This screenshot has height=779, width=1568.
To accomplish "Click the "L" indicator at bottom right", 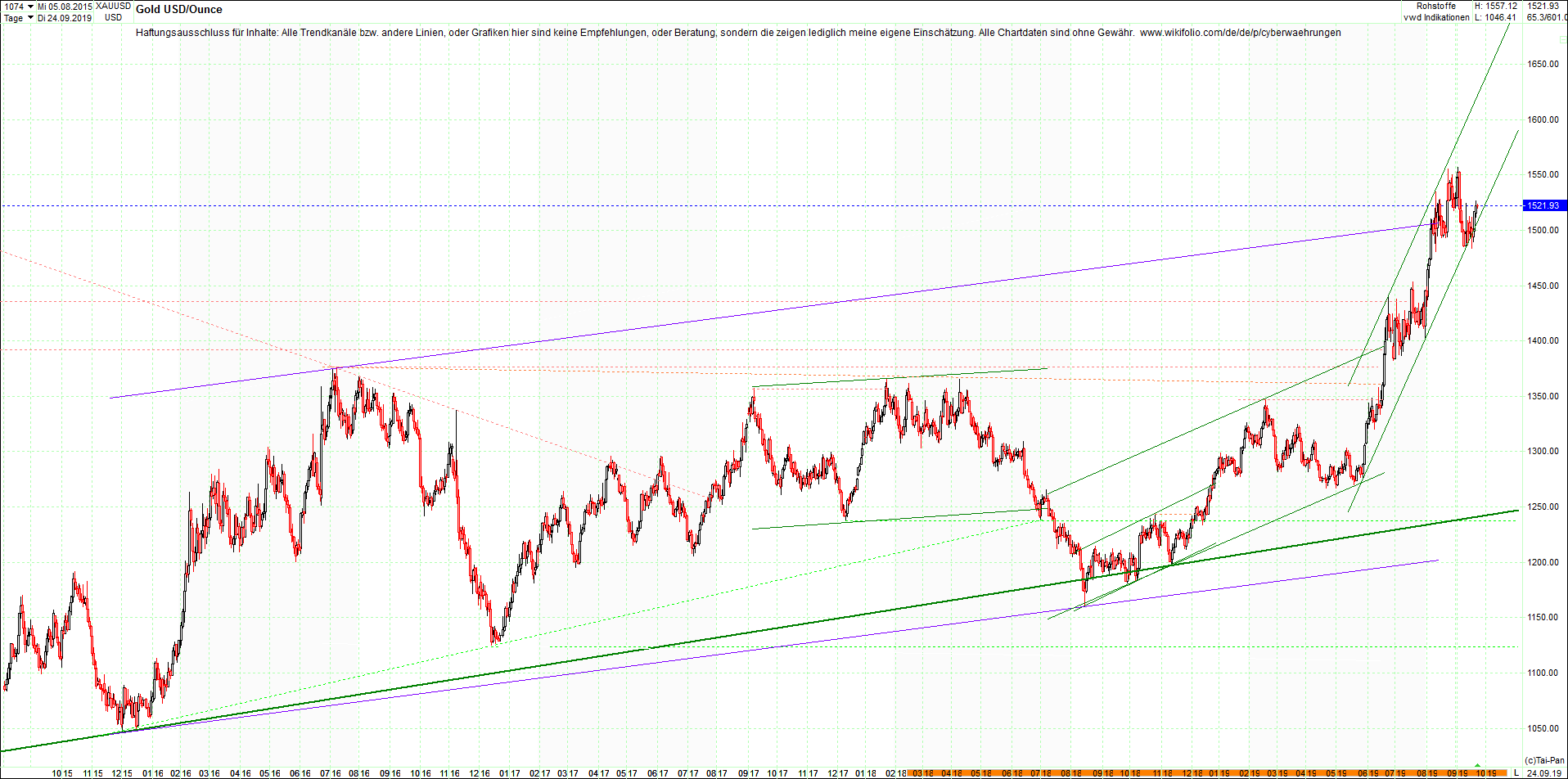I will [x=1516, y=772].
